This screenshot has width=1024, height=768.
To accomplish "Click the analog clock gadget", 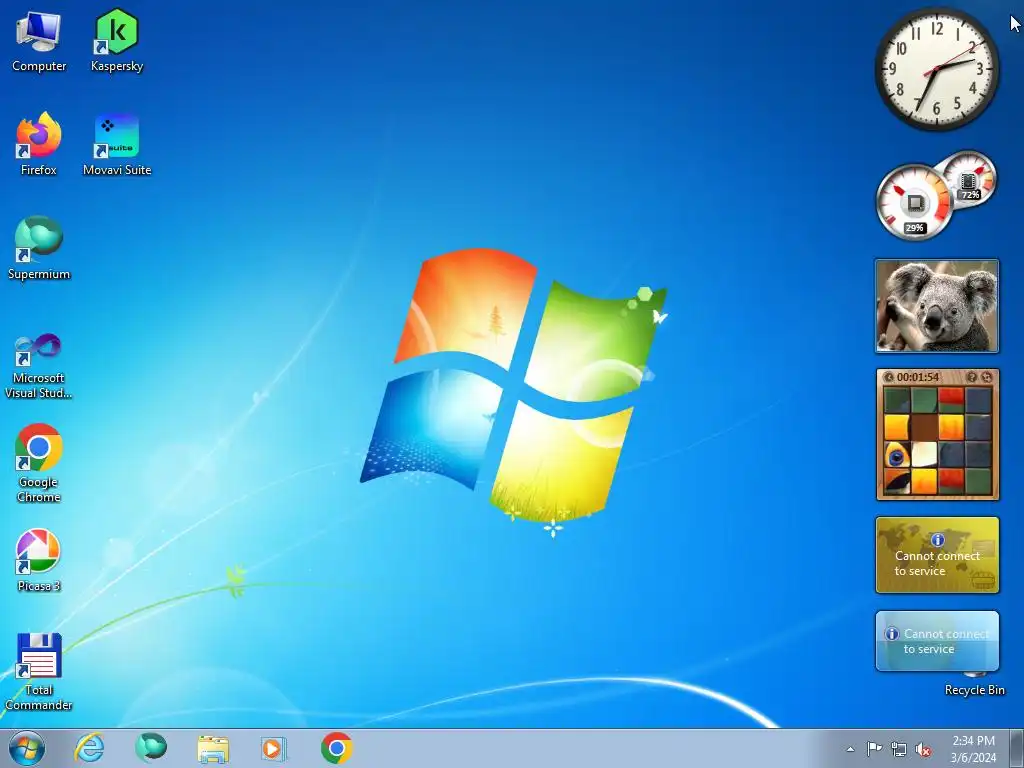I will [936, 69].
